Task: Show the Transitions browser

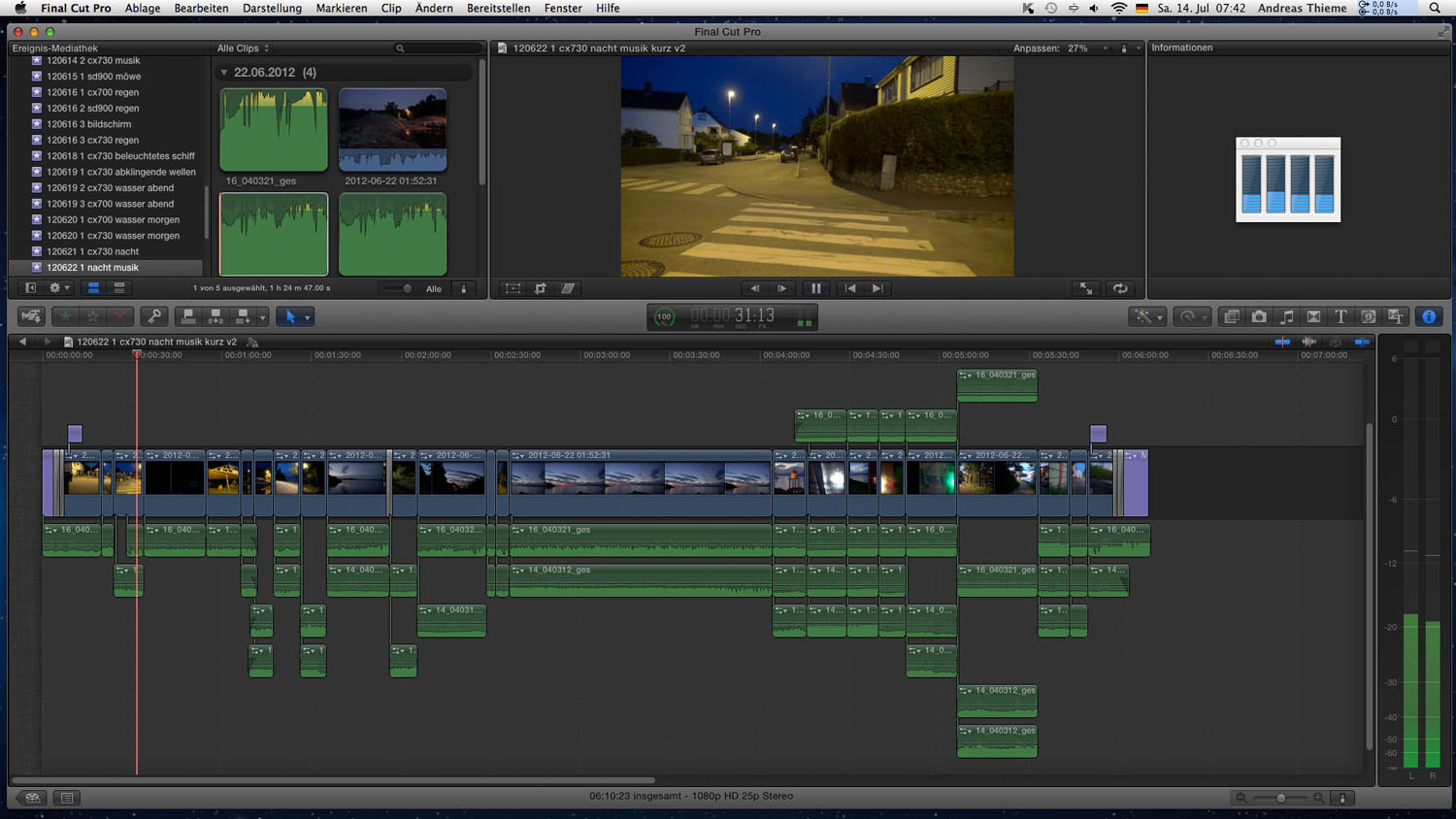Action: click(x=1313, y=316)
